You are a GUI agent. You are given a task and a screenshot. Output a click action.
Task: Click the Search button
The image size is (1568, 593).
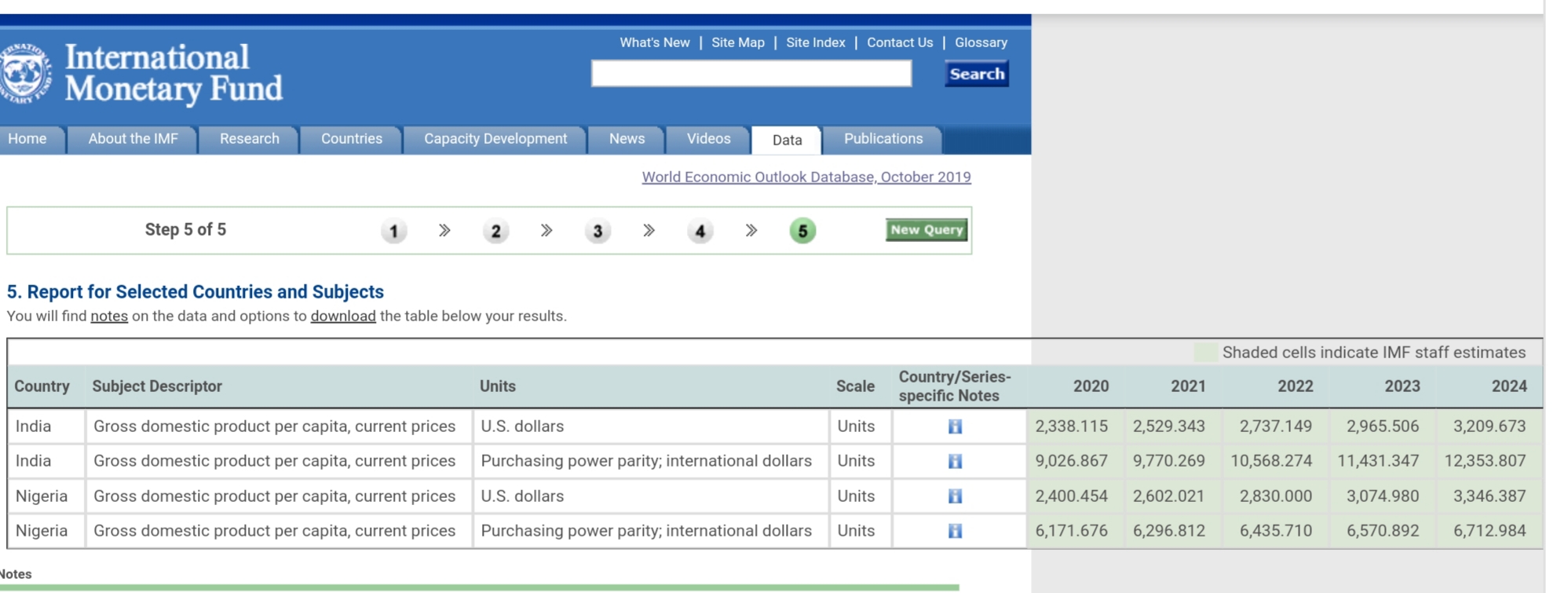977,74
